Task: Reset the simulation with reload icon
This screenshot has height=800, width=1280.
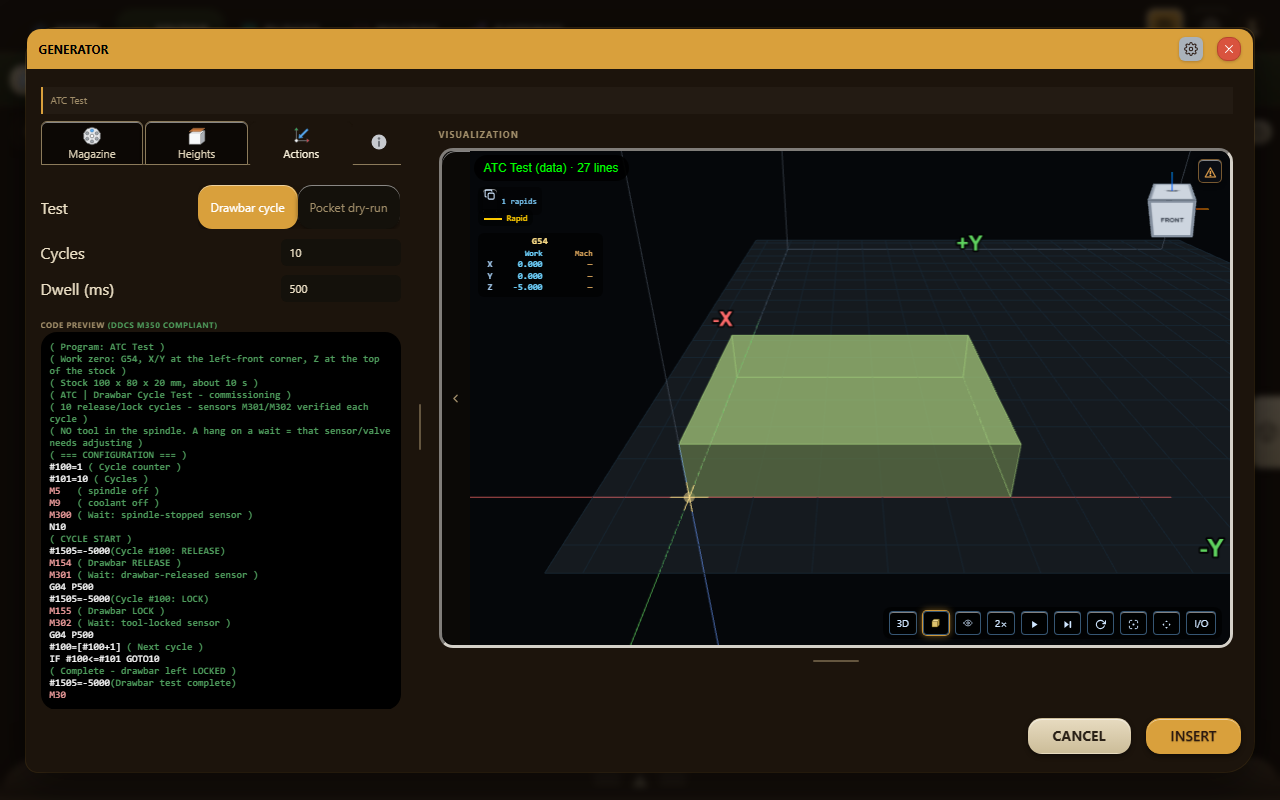Action: pyautogui.click(x=1100, y=623)
